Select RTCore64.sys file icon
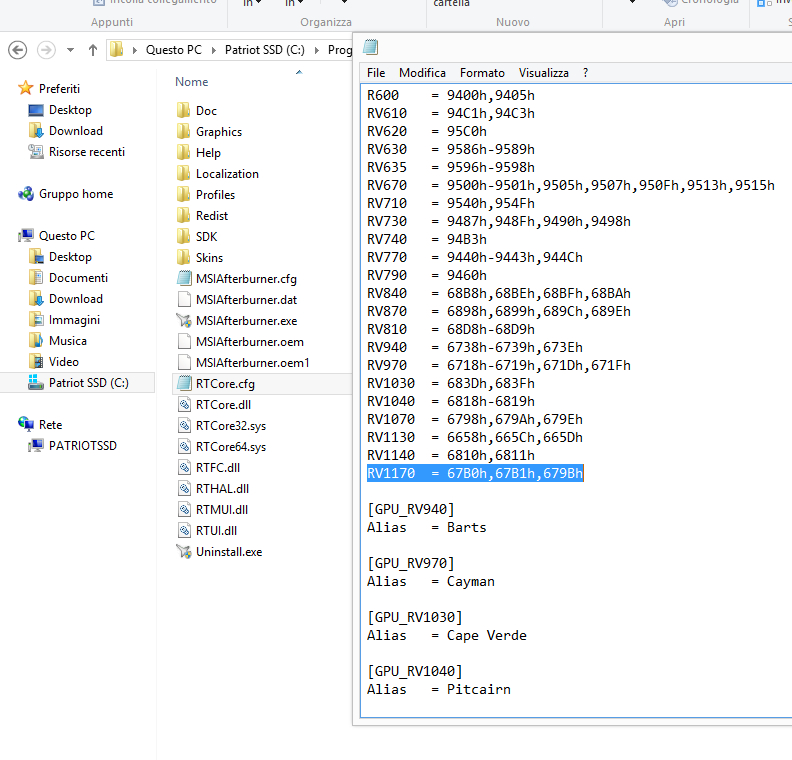The height and width of the screenshot is (760, 792). tap(184, 446)
